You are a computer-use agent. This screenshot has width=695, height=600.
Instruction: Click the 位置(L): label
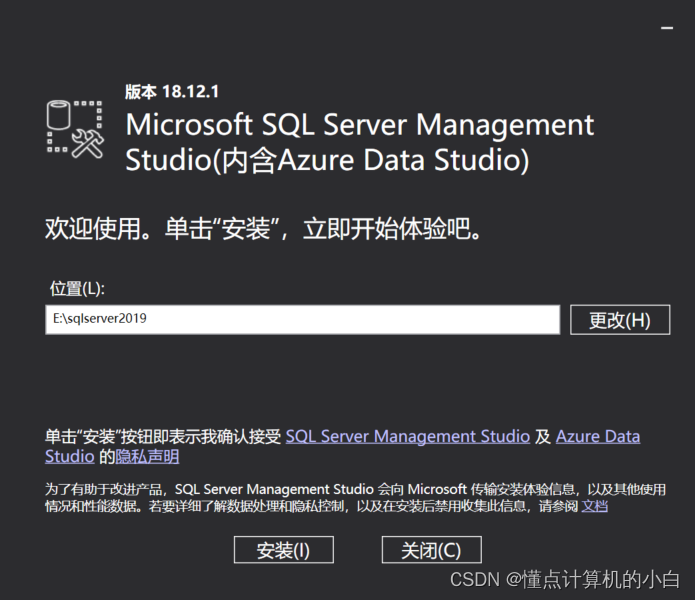(x=77, y=288)
